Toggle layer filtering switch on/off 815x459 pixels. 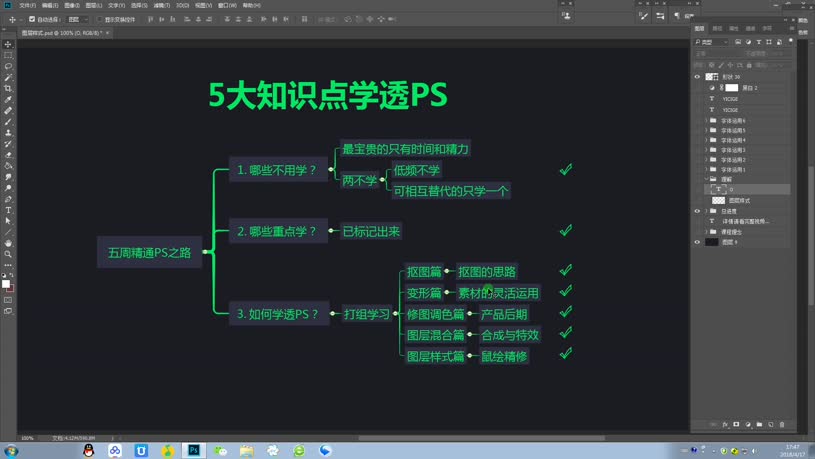(791, 41)
